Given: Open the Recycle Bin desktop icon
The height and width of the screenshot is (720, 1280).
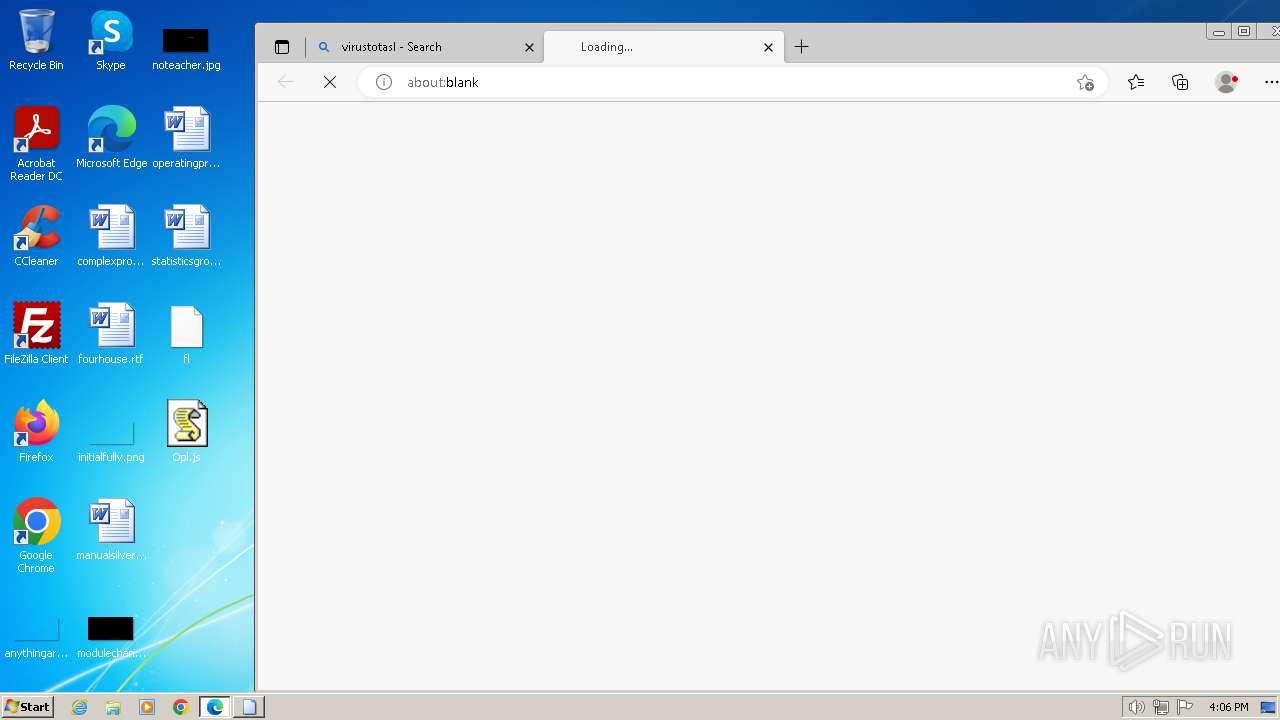Looking at the screenshot, I should [36, 40].
